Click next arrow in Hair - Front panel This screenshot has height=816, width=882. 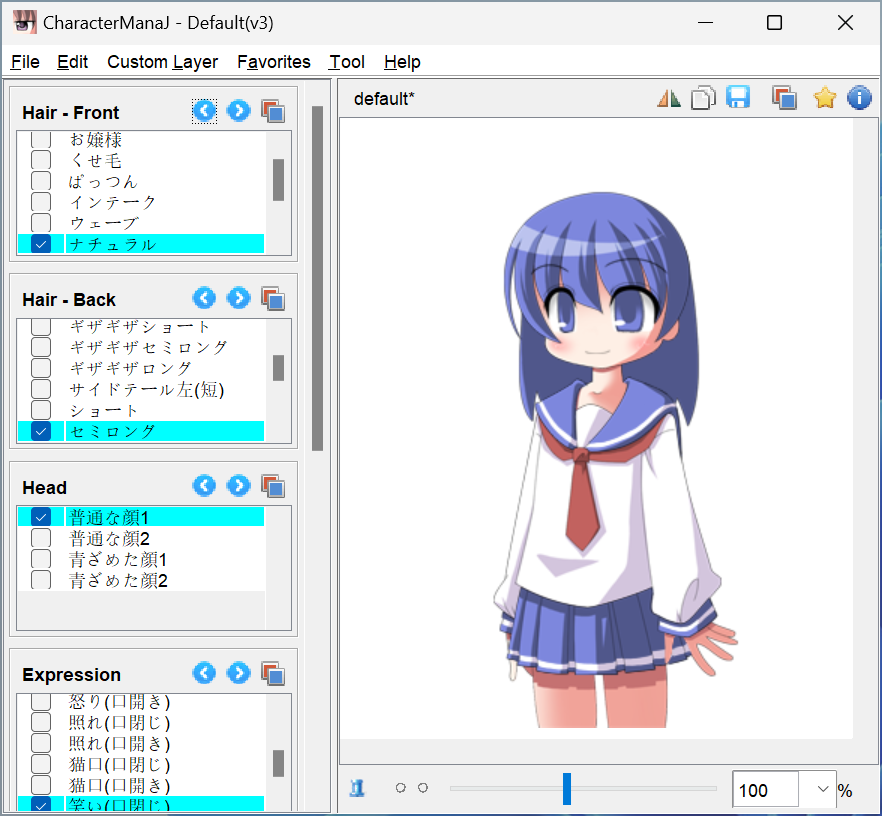238,111
